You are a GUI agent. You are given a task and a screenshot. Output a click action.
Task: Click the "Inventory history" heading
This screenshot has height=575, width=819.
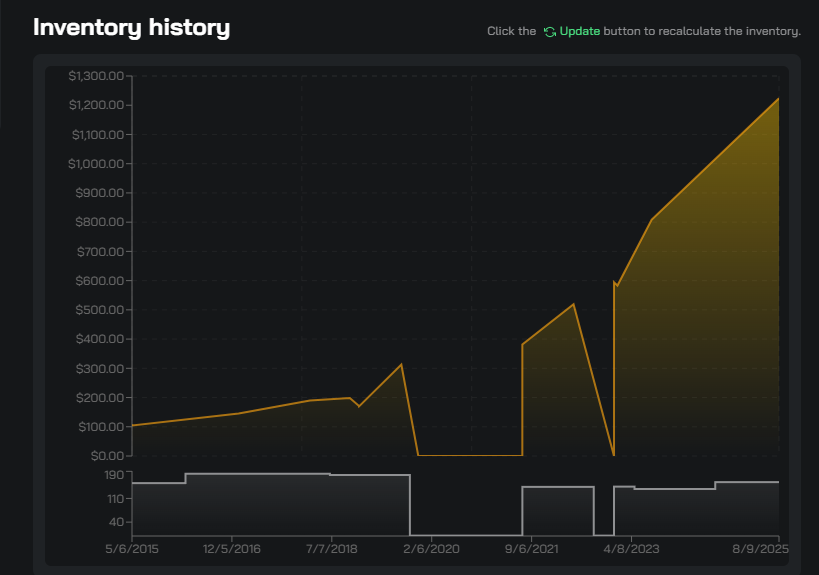(x=132, y=27)
